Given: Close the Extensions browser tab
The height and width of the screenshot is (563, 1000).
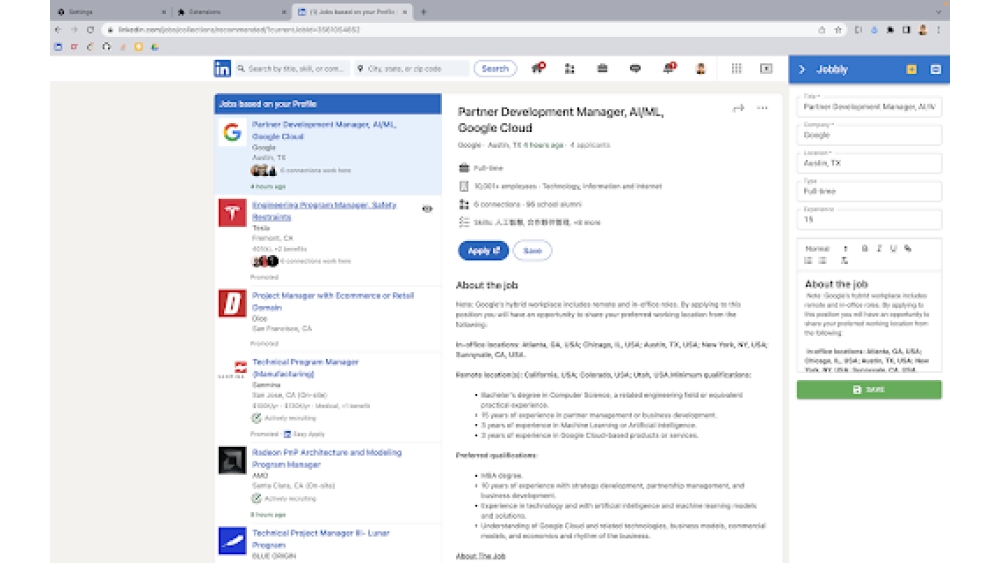Looking at the screenshot, I should pyautogui.click(x=284, y=11).
